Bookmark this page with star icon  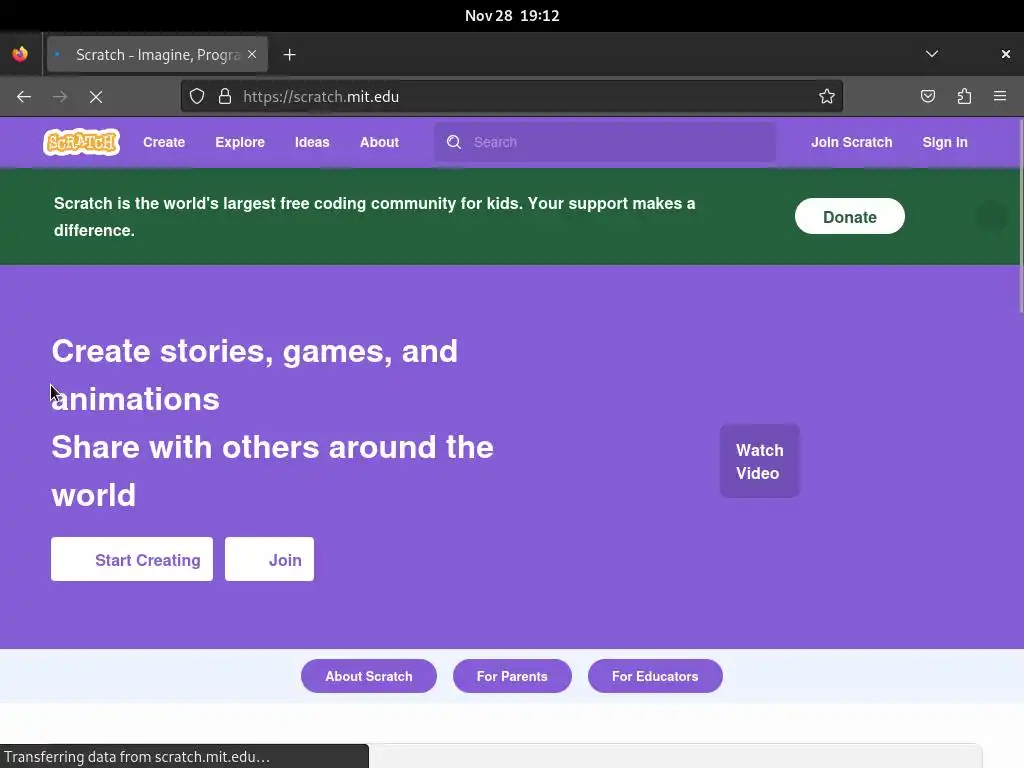827,97
